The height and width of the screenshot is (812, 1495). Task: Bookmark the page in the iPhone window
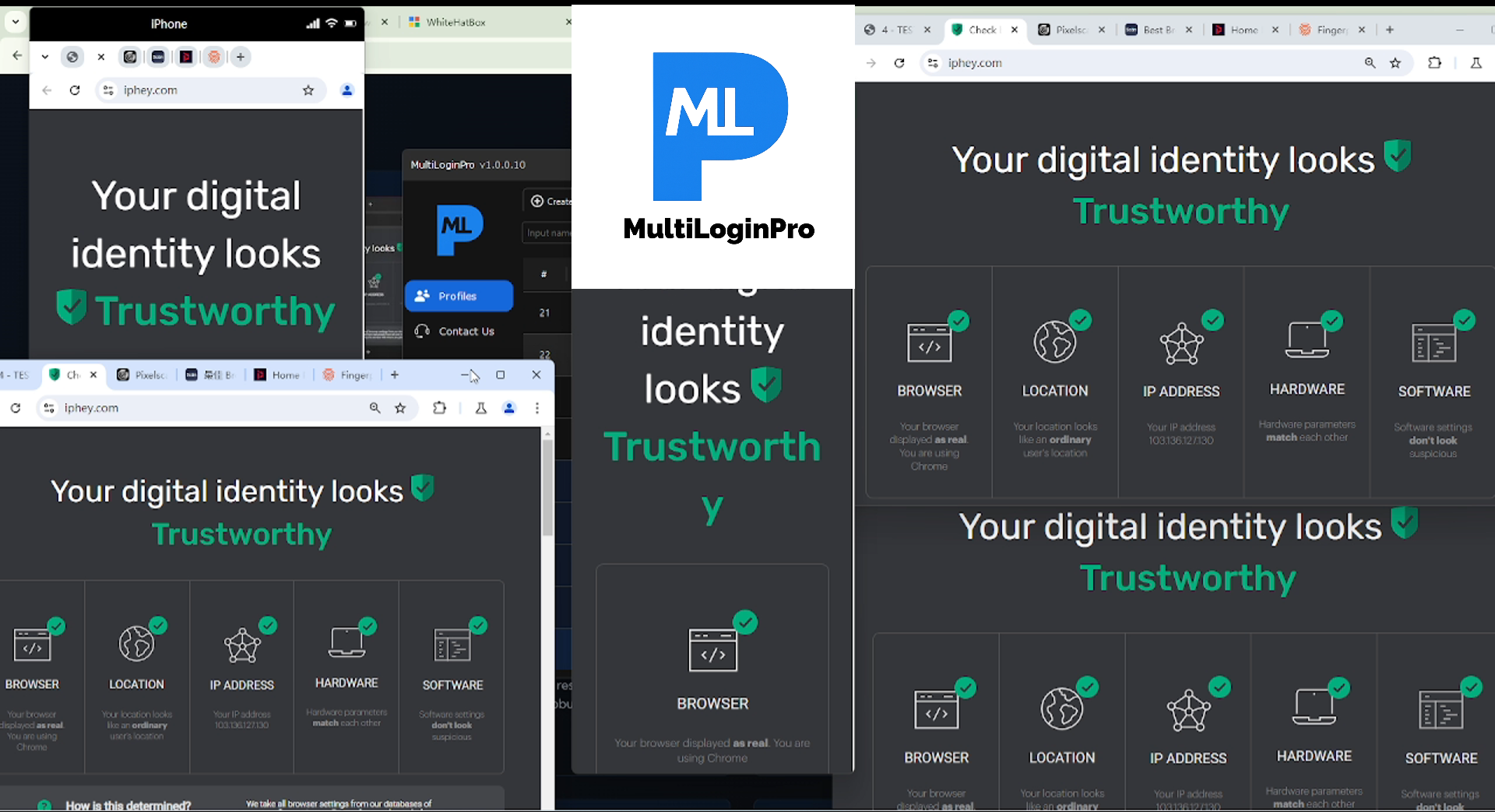pos(308,90)
